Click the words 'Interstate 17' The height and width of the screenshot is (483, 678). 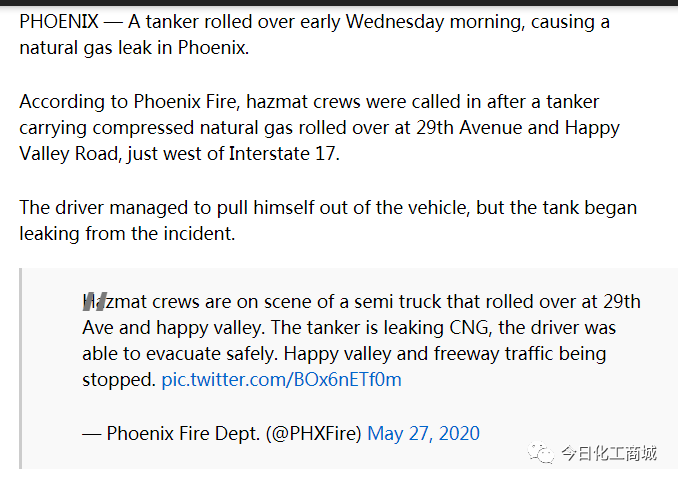click(x=282, y=154)
